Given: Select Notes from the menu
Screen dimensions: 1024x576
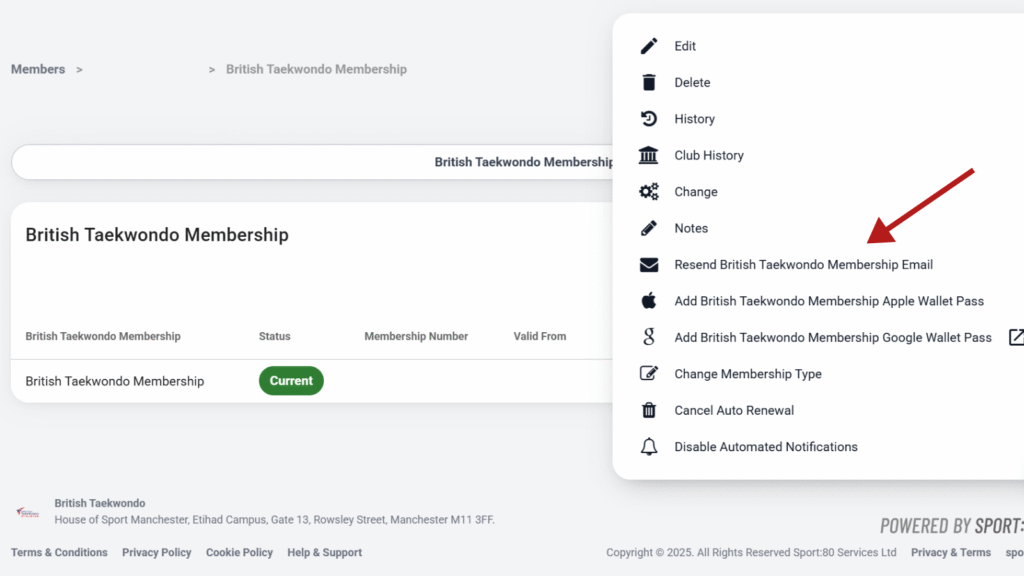Looking at the screenshot, I should [x=690, y=228].
